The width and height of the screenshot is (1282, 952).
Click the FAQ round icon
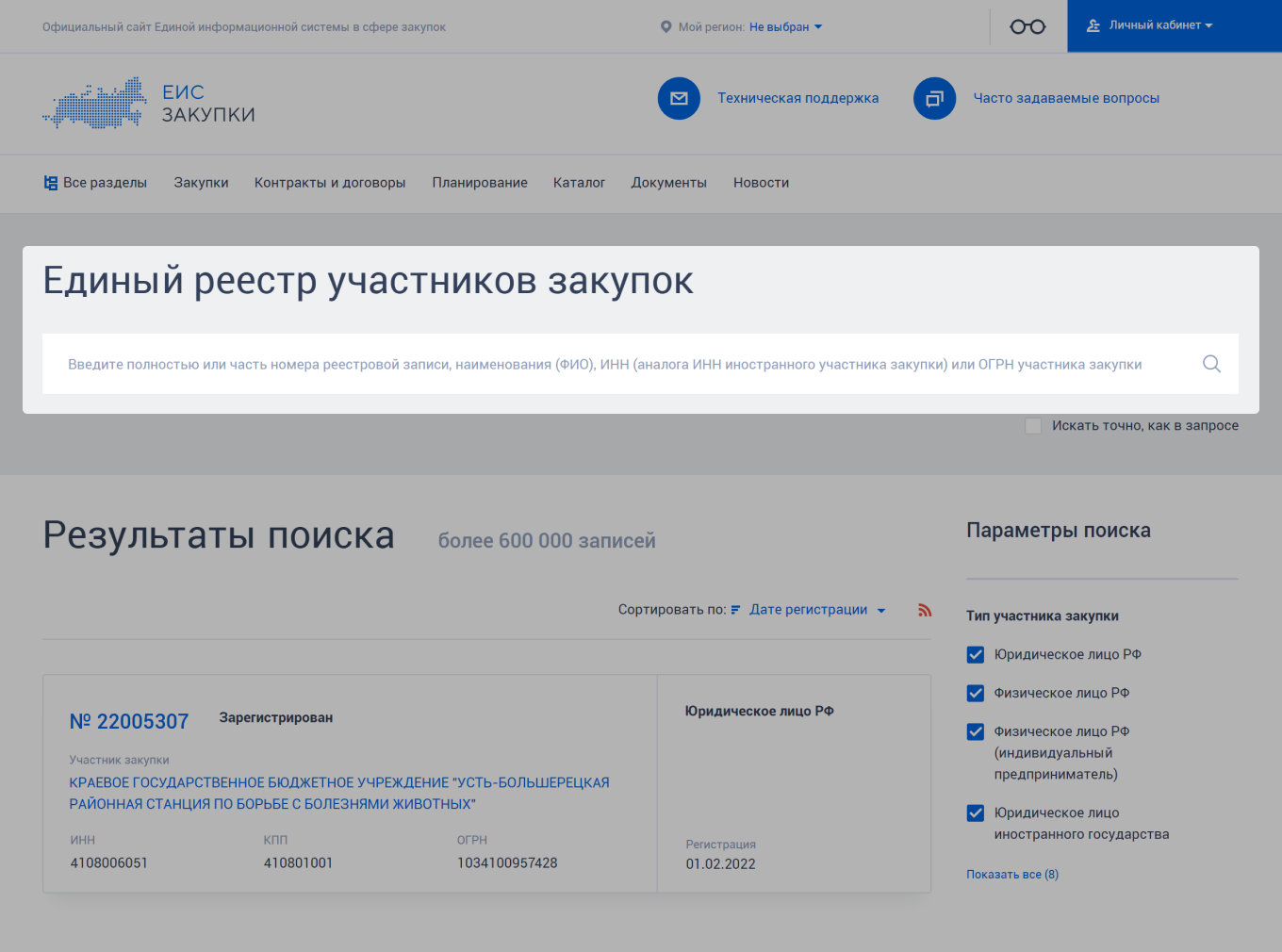934,98
